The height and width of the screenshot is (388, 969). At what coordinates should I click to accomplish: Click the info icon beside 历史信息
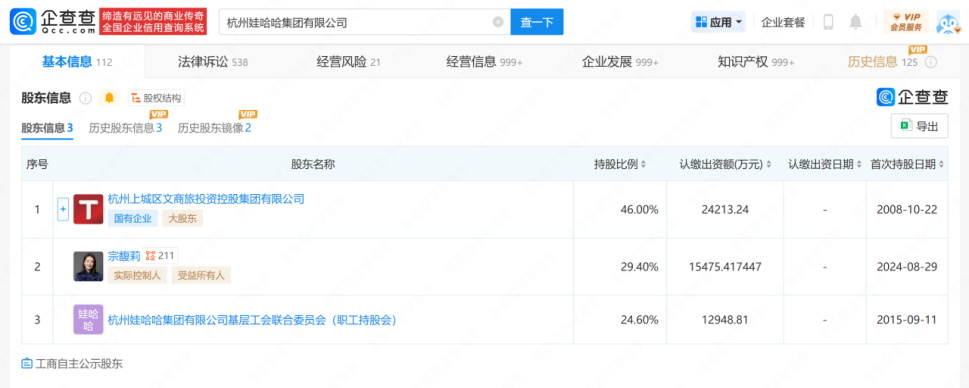coord(931,62)
